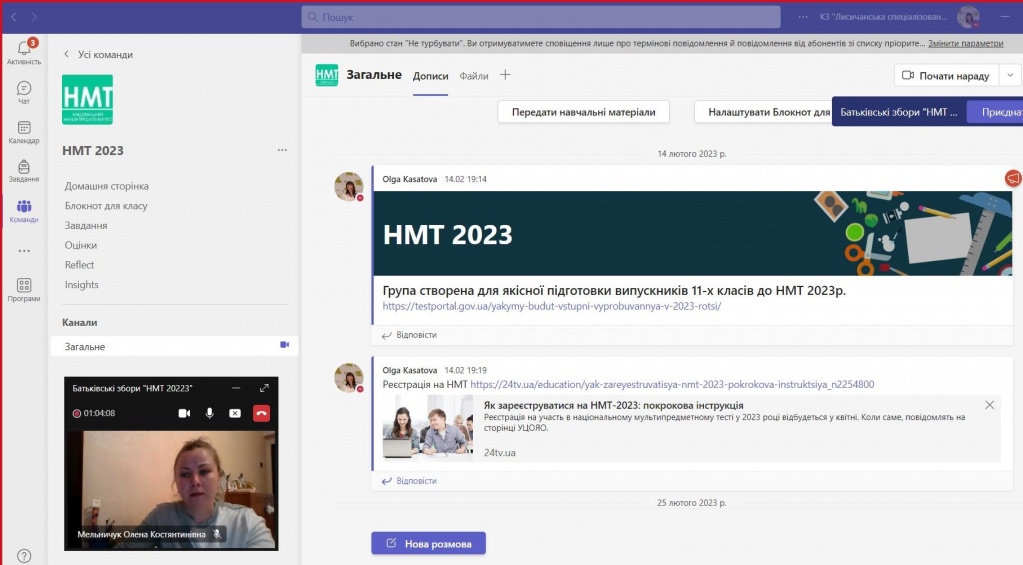Minimize the mini meeting window
This screenshot has width=1023, height=565.
pos(236,388)
